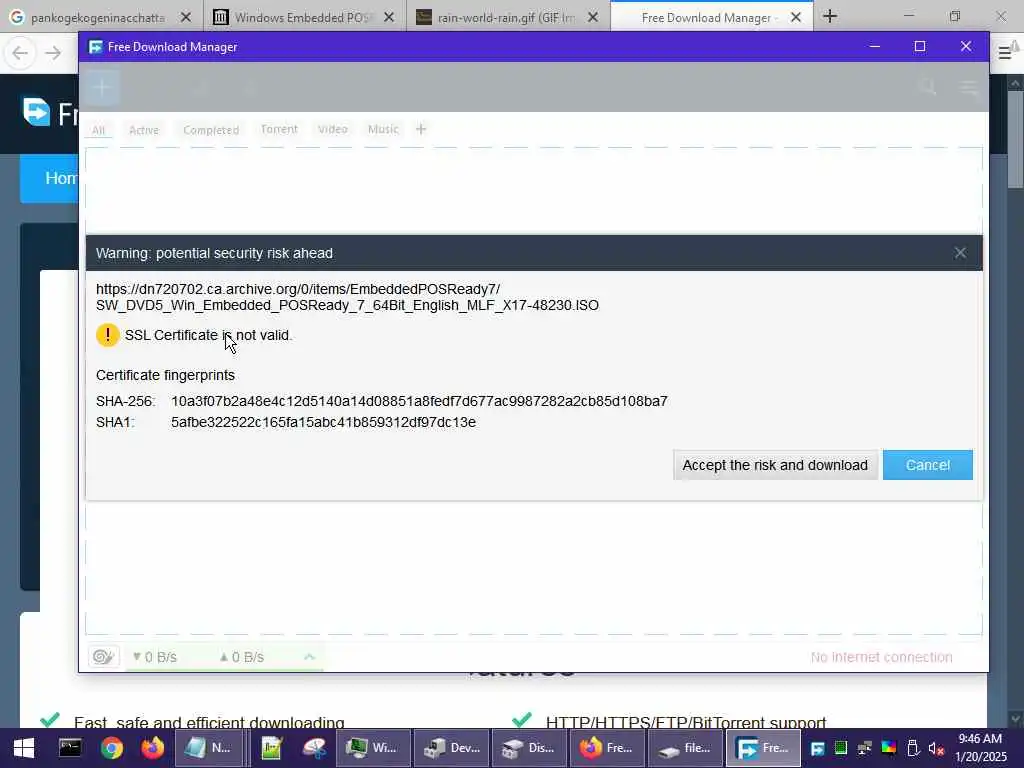Open pinned Firefox icon in taskbar
This screenshot has height=768, width=1024.
(153, 748)
